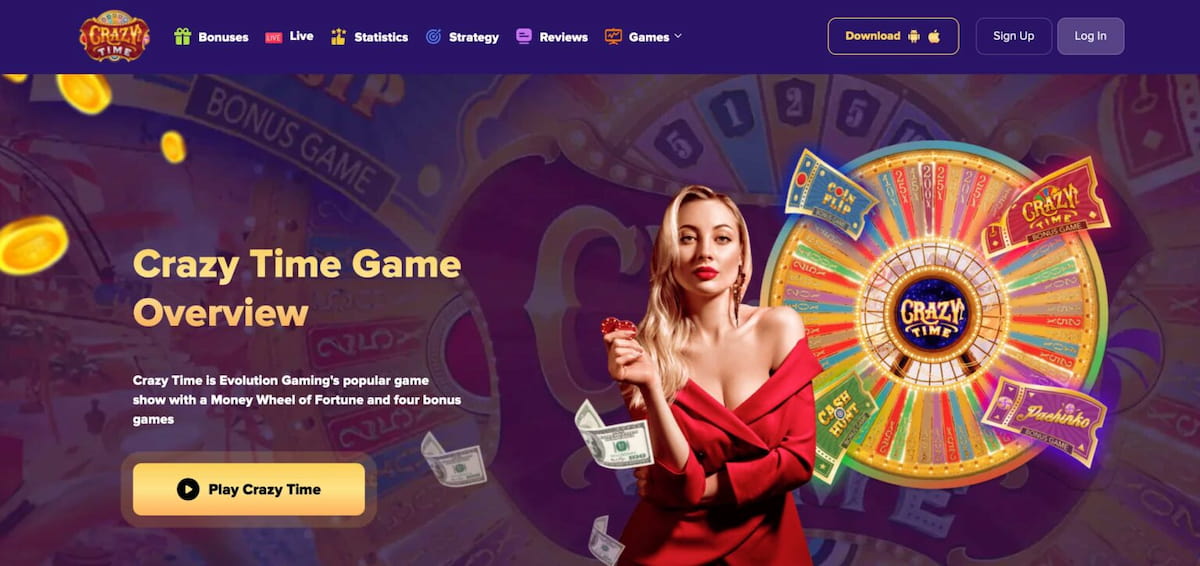Click the Android icon in Download button
1200x566 pixels.
click(x=913, y=36)
